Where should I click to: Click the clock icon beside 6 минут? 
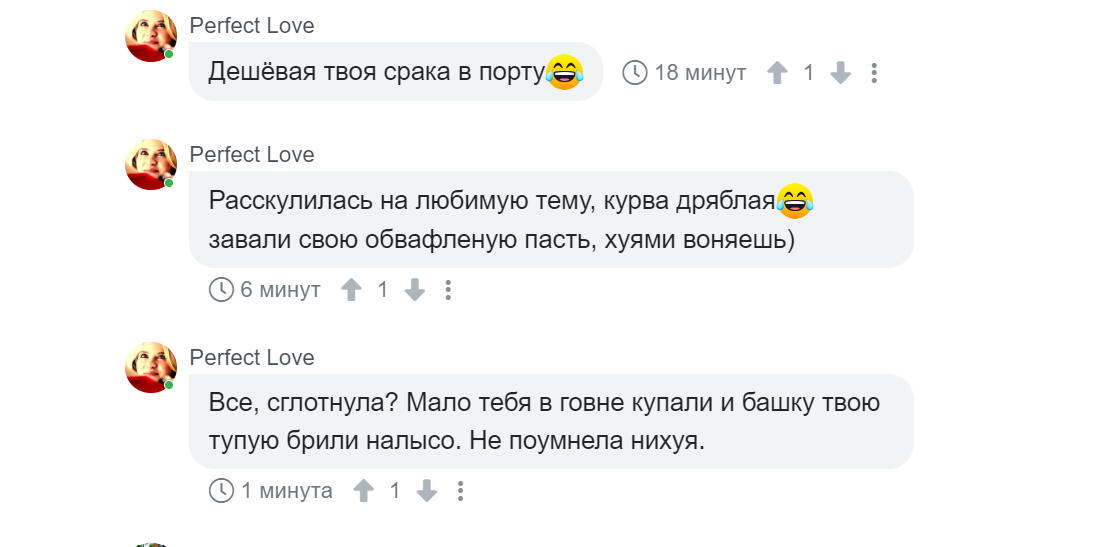coord(221,290)
